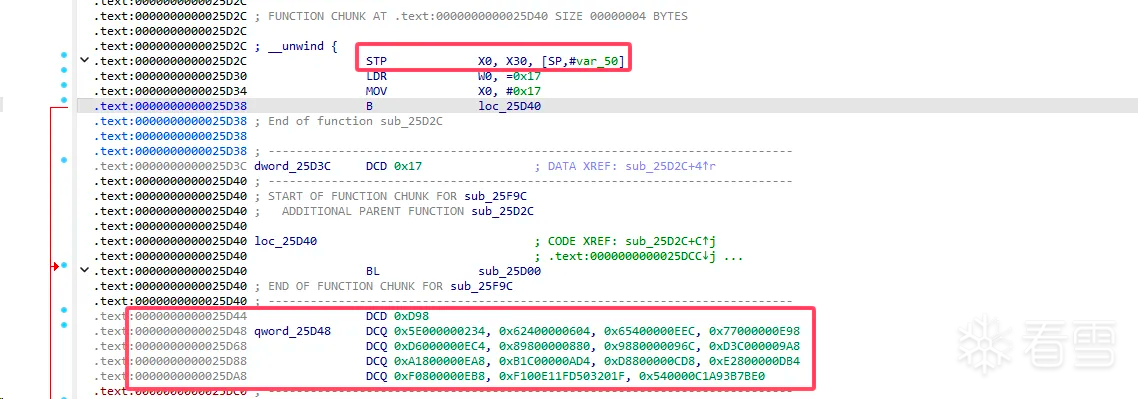Select address .text:0000000000025D88
The height and width of the screenshot is (399, 1138).
(x=171, y=361)
